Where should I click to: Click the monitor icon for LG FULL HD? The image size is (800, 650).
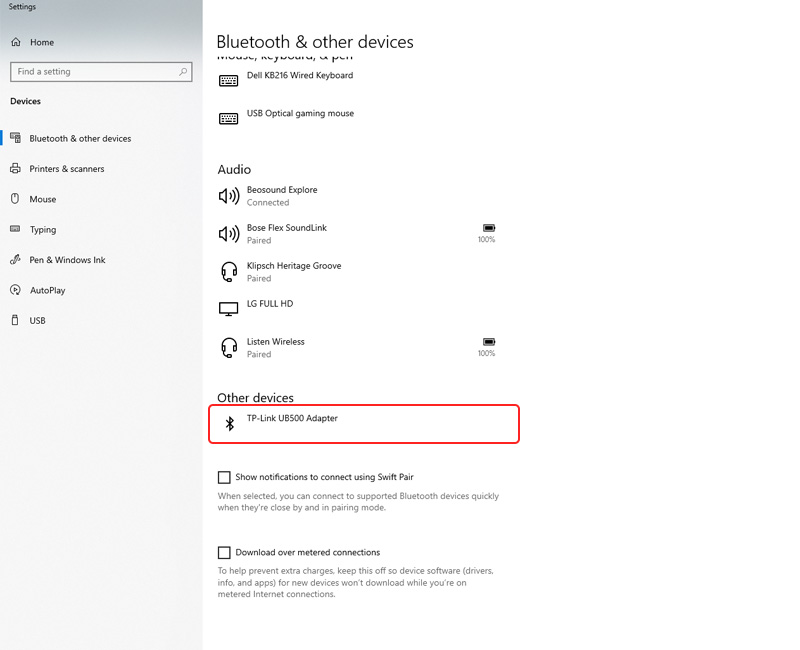point(228,309)
